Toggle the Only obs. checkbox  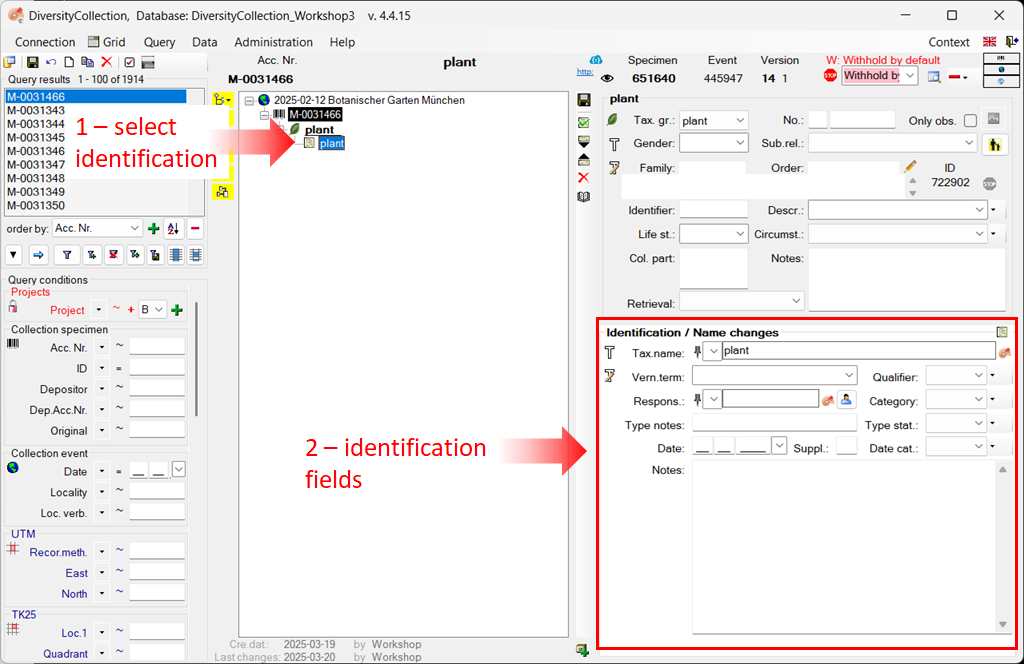[x=969, y=121]
